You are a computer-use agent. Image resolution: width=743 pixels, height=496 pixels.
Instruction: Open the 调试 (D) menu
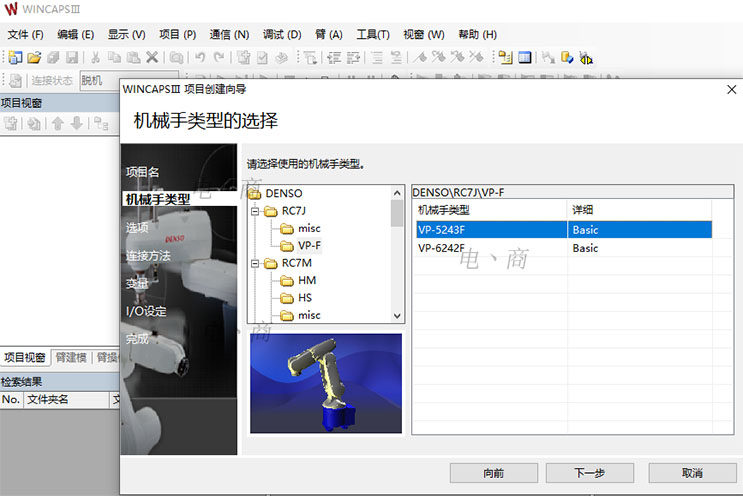(282, 35)
